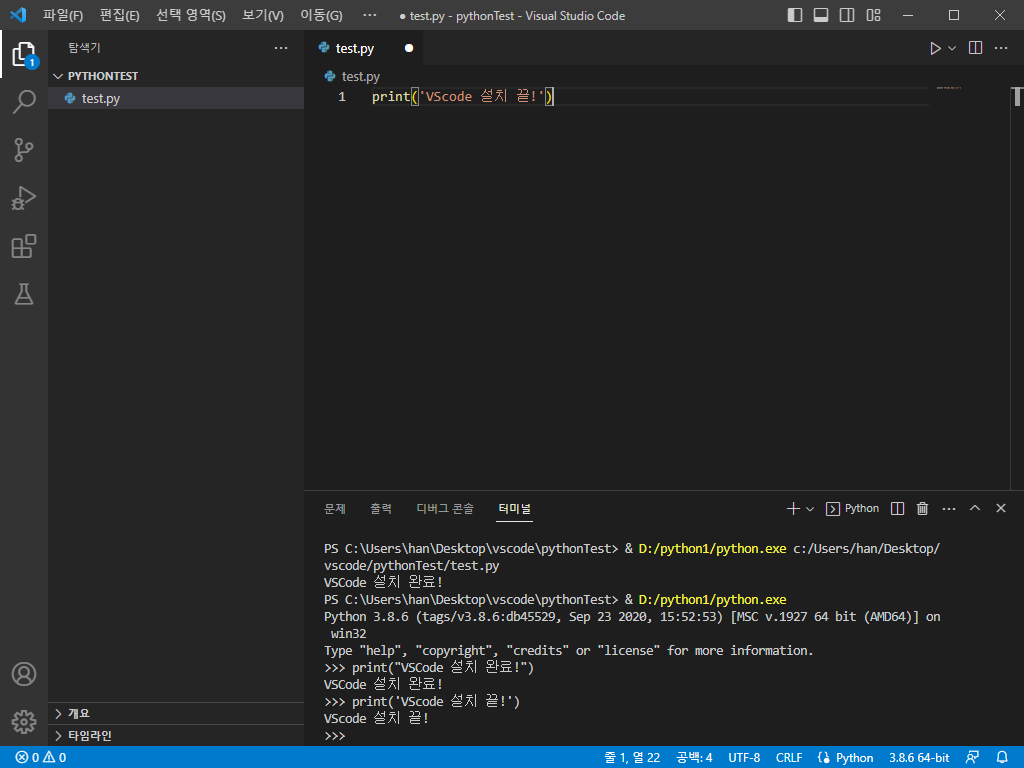Screen dimensions: 1024x768
Task: Click the terminal prompt area
Action: click(x=335, y=735)
